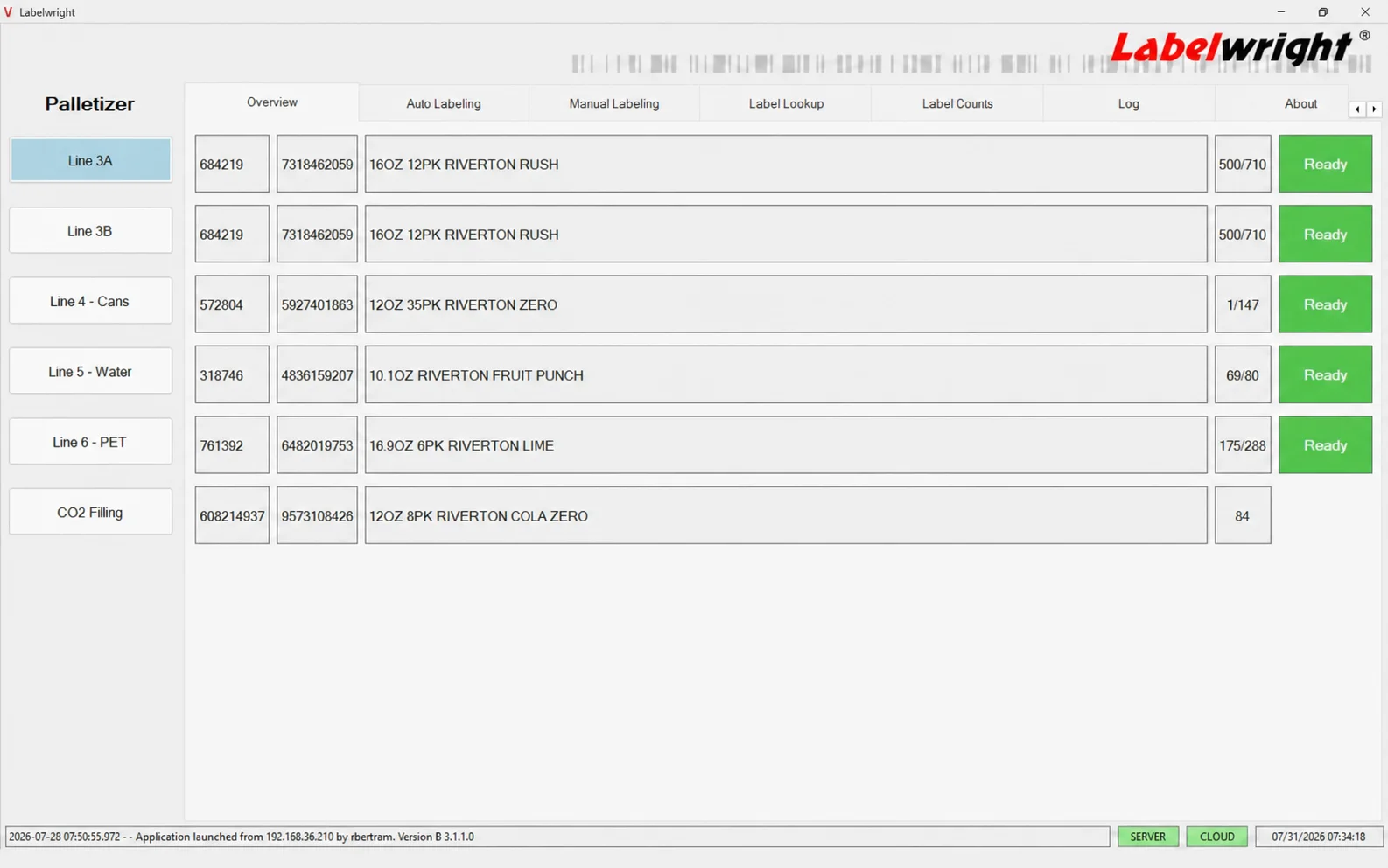Viewport: 1388px width, 868px height.
Task: Click the 608214937 code field
Action: click(x=232, y=515)
